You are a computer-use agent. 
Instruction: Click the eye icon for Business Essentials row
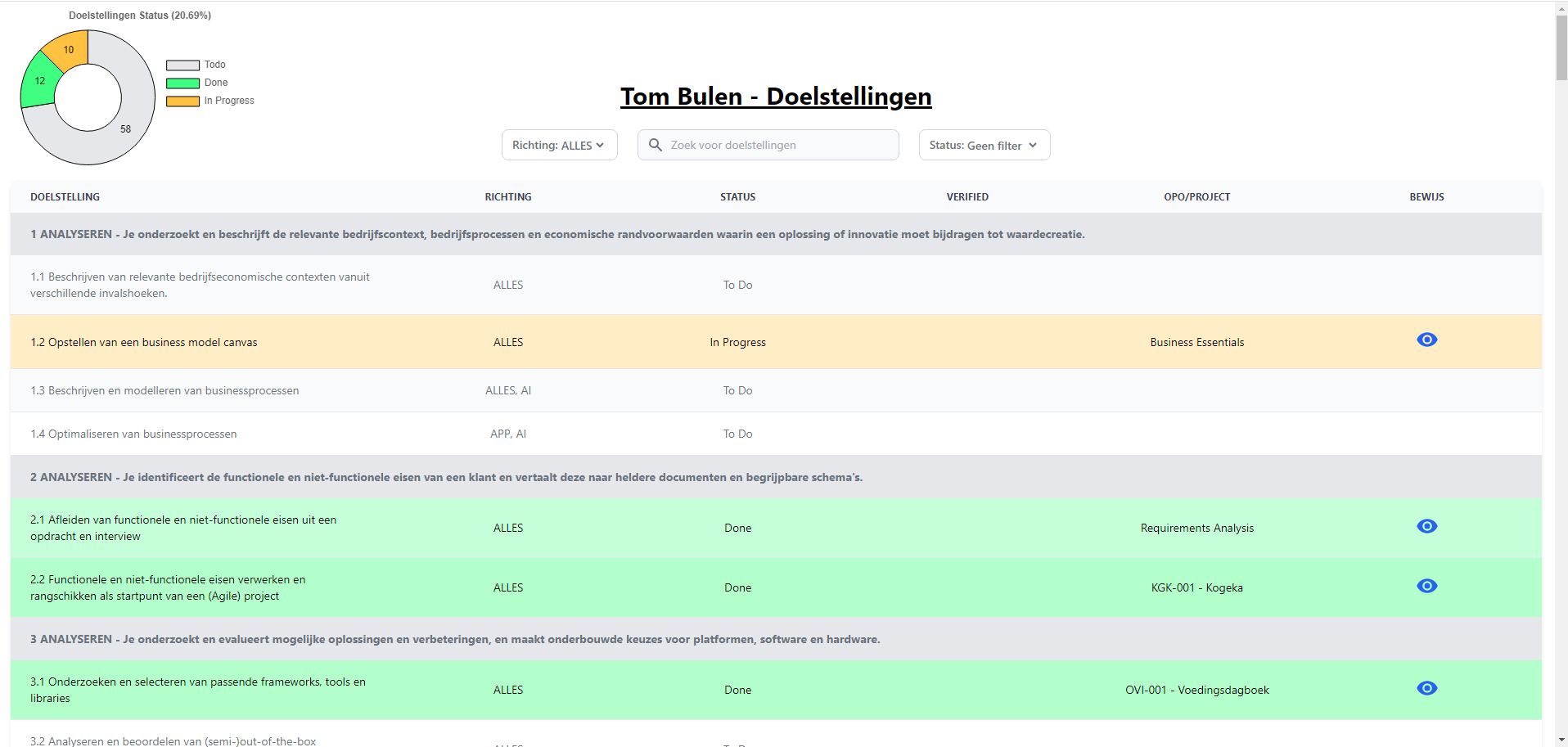(x=1426, y=340)
